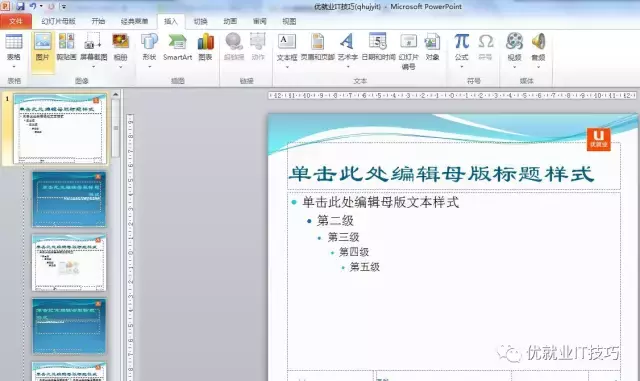
Task: Click the master title placeholder 单击此处编辑母版标题样式
Action: tap(441, 174)
